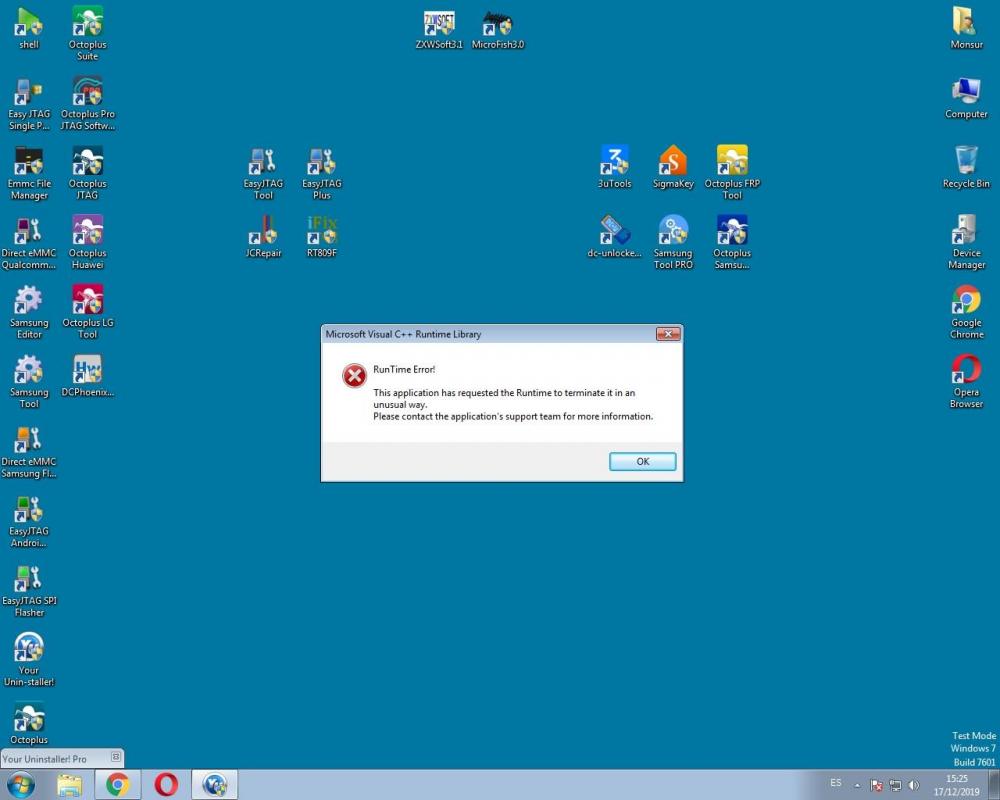Open the EasyJTAG Plus shortcut
1000x800 pixels.
click(x=321, y=163)
